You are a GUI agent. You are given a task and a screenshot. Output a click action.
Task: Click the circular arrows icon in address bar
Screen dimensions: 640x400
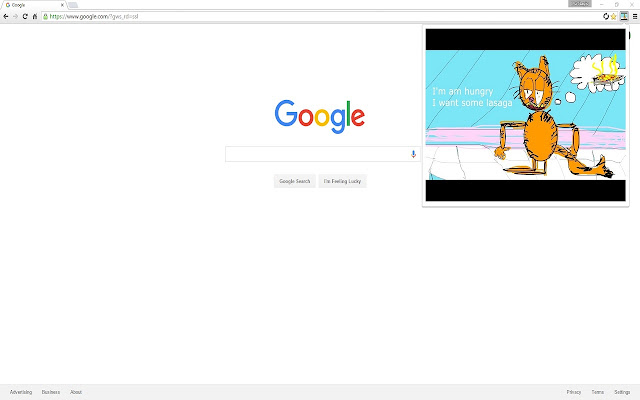(606, 16)
